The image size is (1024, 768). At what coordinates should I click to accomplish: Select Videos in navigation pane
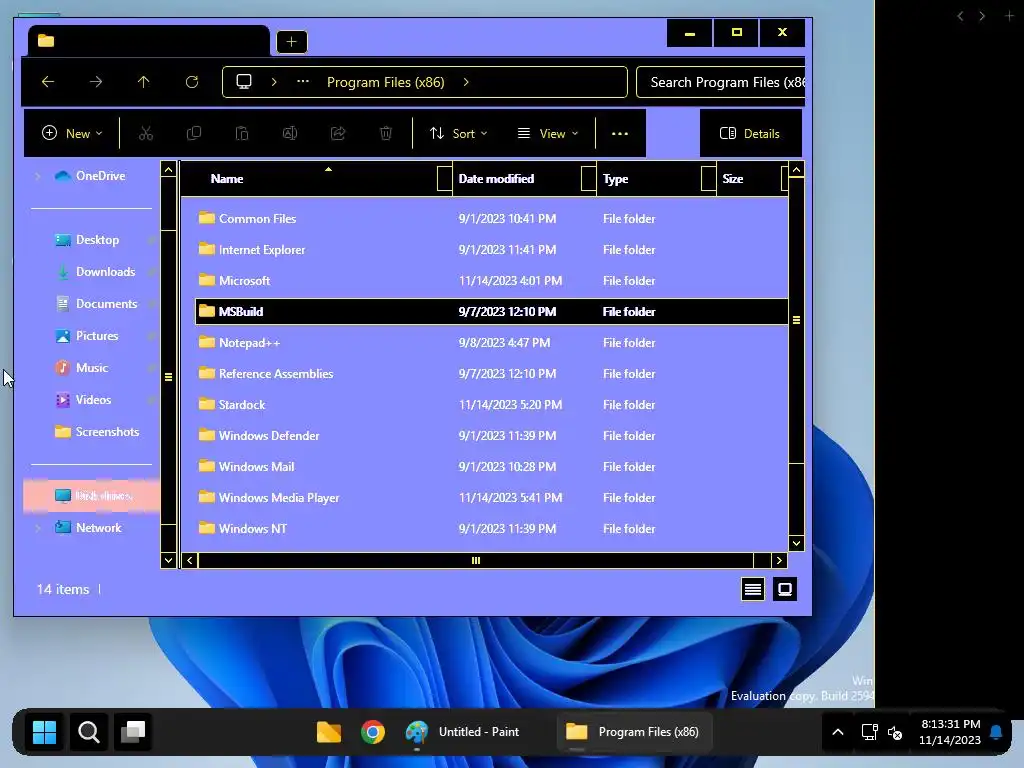click(93, 400)
